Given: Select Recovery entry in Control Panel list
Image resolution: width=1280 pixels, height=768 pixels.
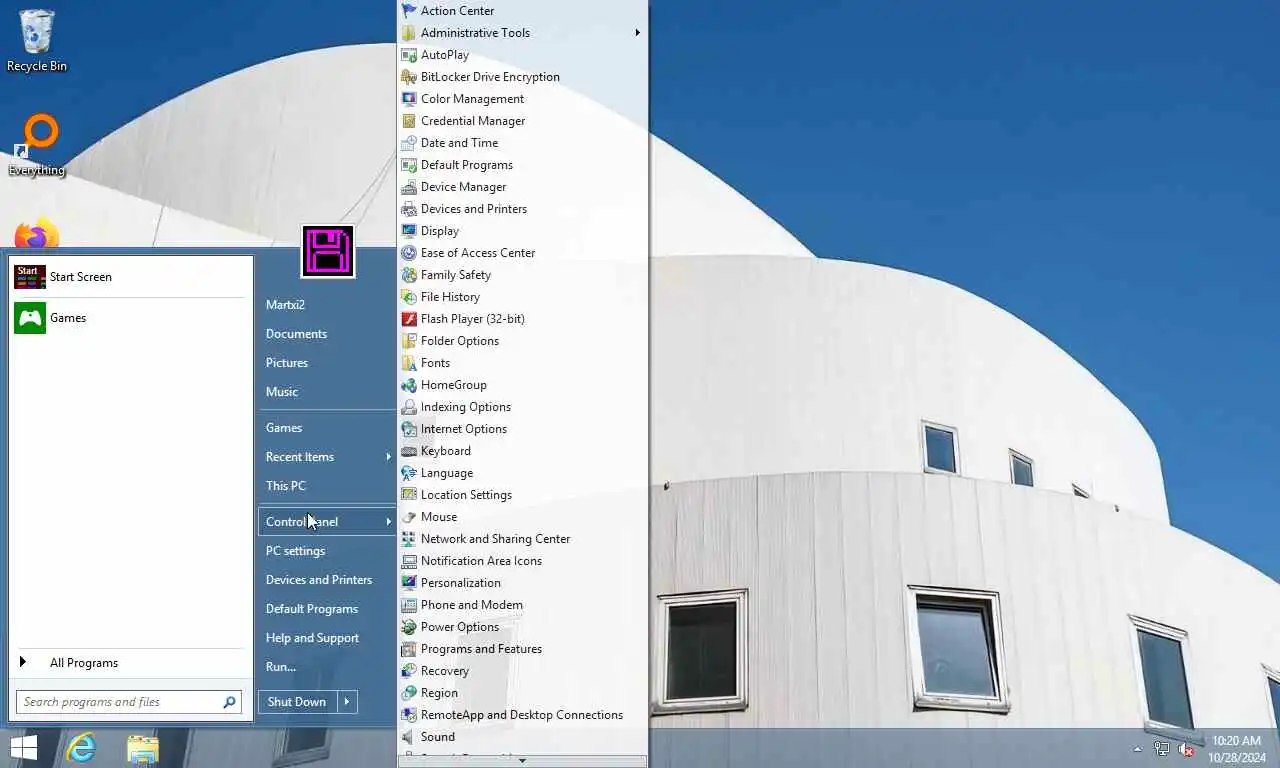Looking at the screenshot, I should pyautogui.click(x=445, y=671).
